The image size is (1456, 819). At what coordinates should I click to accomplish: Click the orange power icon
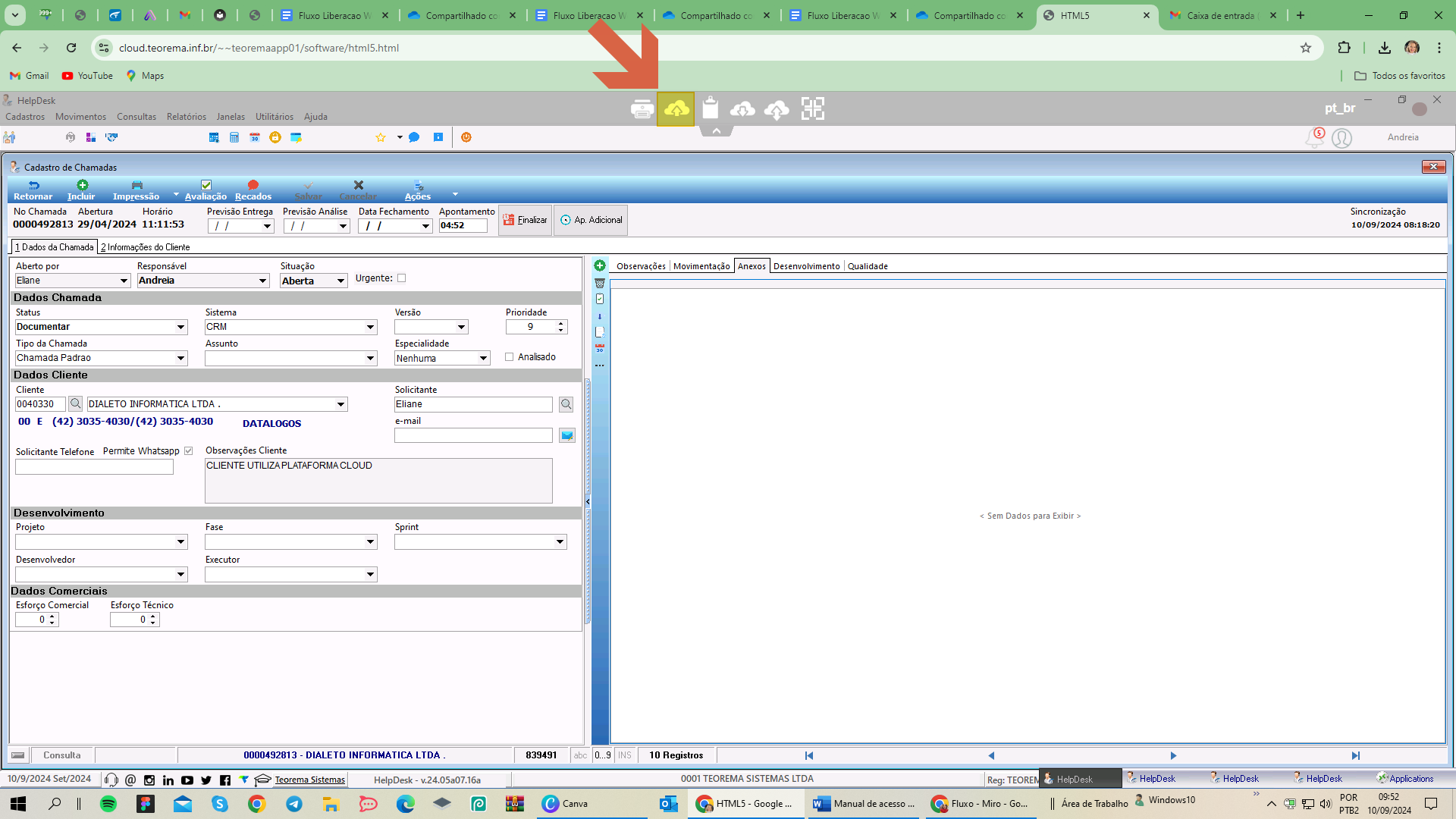[466, 137]
